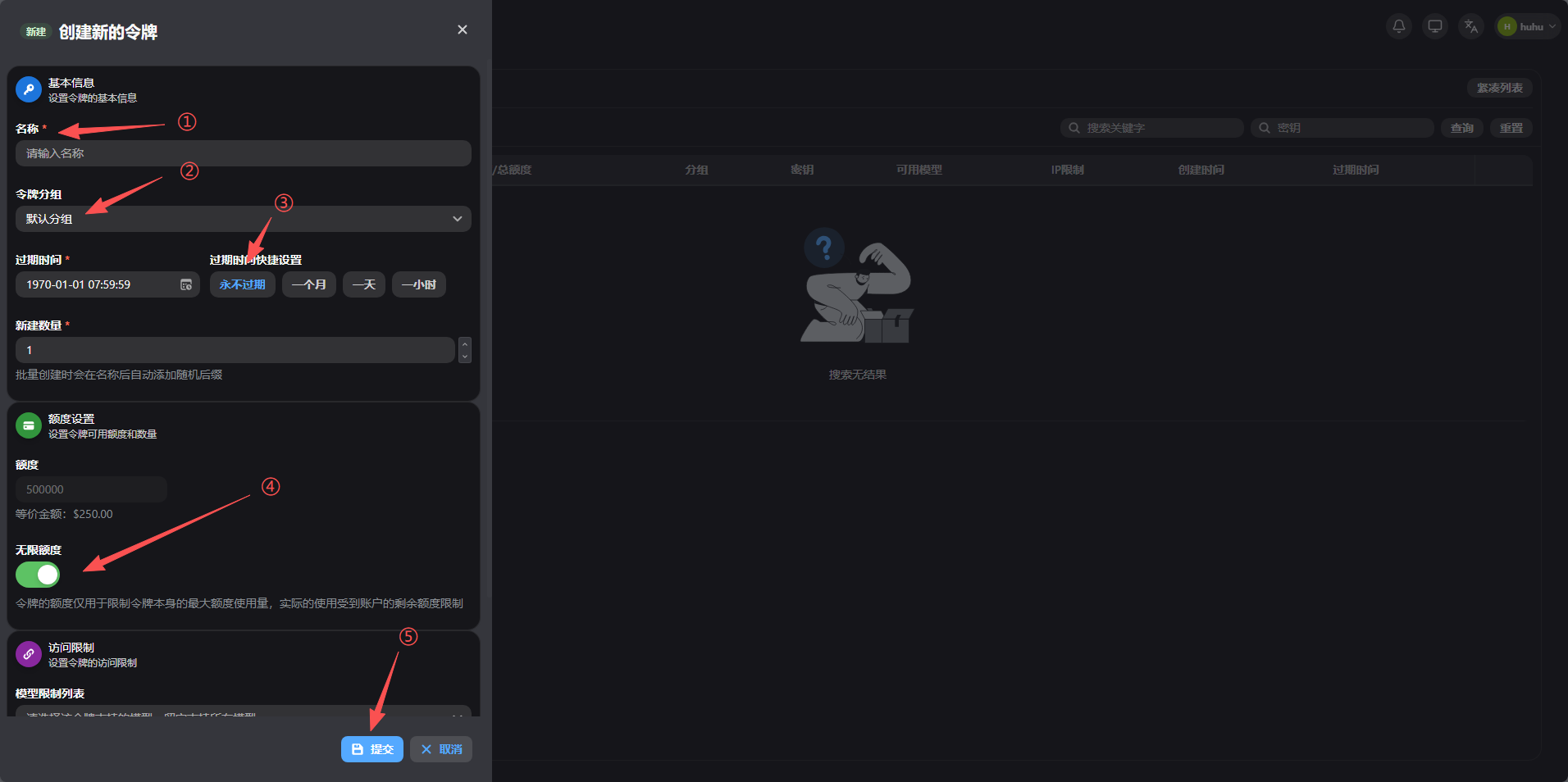The width and height of the screenshot is (1568, 782).
Task: Click the monitor display icon in header
Action: 1434,26
